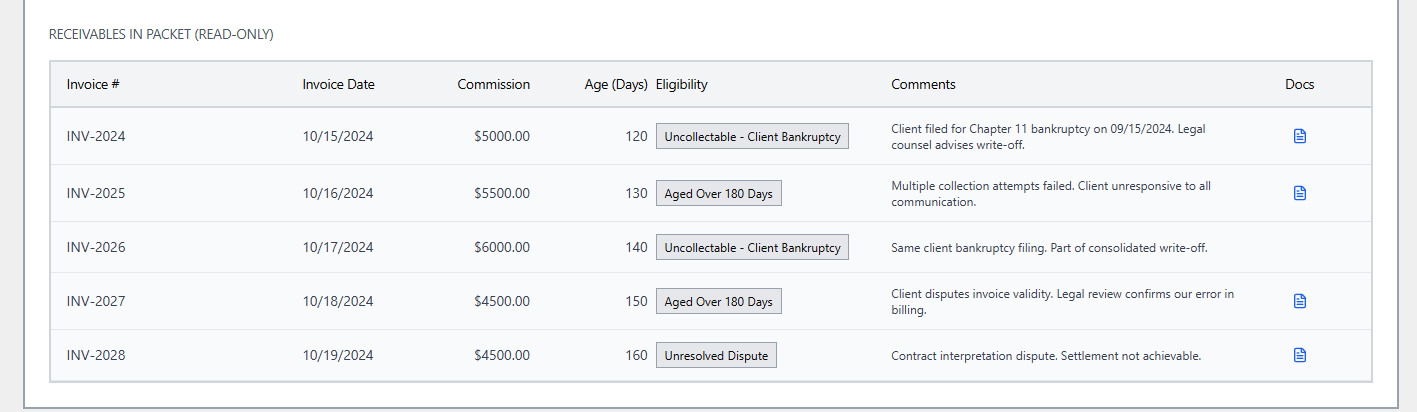This screenshot has height=412, width=1417.
Task: Click Uncollectable - Client Bankruptcy badge for INV-2024
Action: pyautogui.click(x=752, y=136)
